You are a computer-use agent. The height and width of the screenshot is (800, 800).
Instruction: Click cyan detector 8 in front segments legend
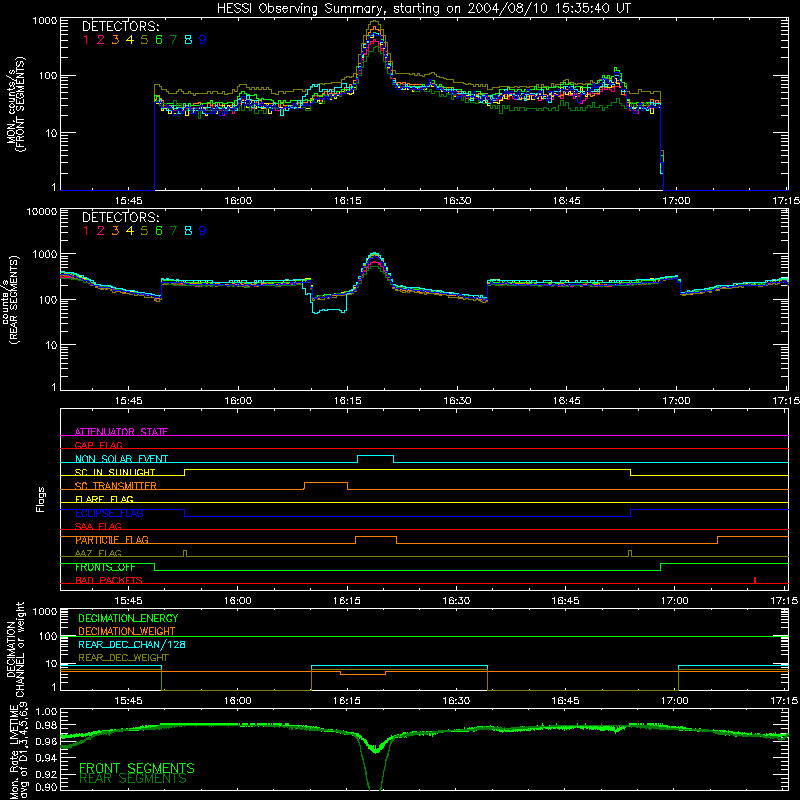[x=188, y=40]
